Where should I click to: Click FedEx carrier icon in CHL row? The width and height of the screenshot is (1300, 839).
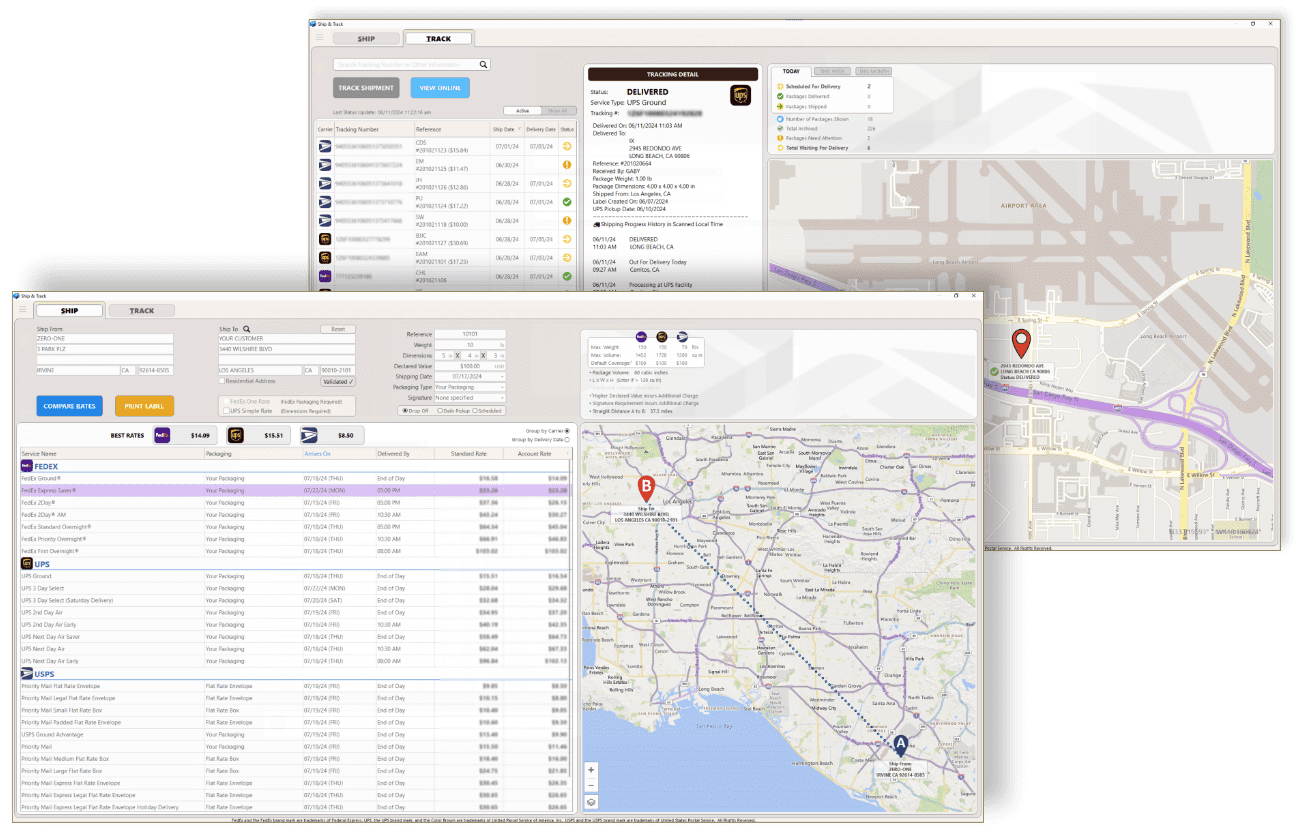(324, 275)
